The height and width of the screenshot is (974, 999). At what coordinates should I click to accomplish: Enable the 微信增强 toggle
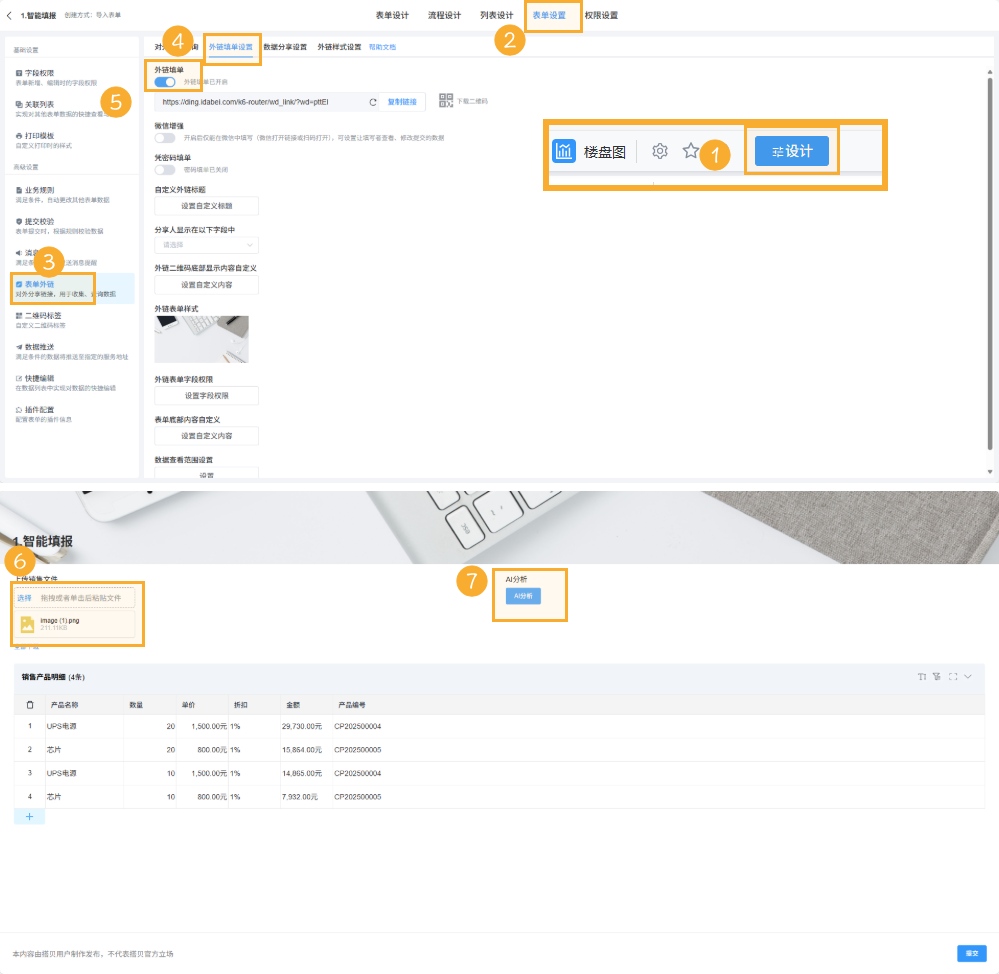tap(165, 137)
